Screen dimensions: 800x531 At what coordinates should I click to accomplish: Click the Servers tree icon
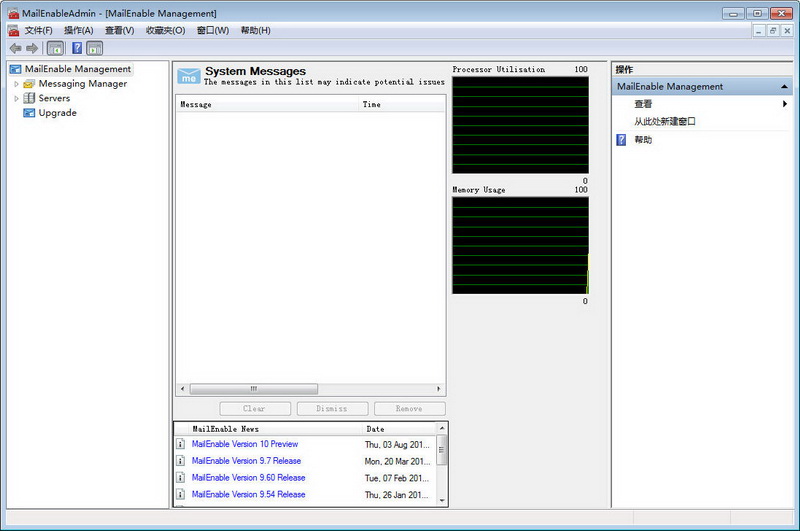[29, 98]
